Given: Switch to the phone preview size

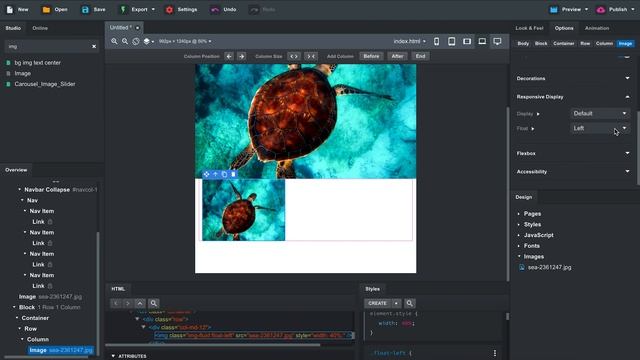Looking at the screenshot, I should [436, 41].
